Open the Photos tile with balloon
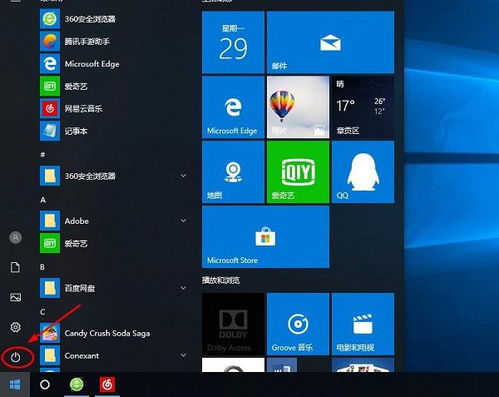The width and height of the screenshot is (499, 397). tap(298, 107)
